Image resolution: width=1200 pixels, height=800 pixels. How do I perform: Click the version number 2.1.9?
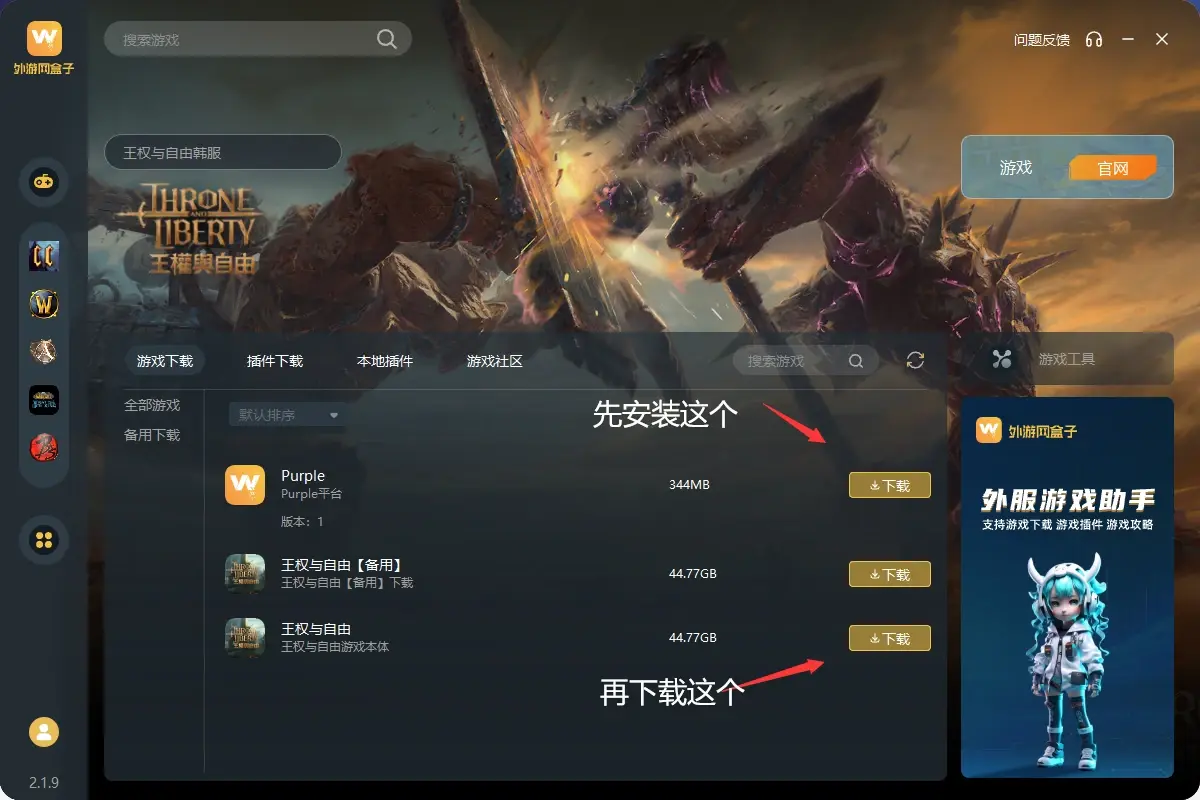pos(44,782)
